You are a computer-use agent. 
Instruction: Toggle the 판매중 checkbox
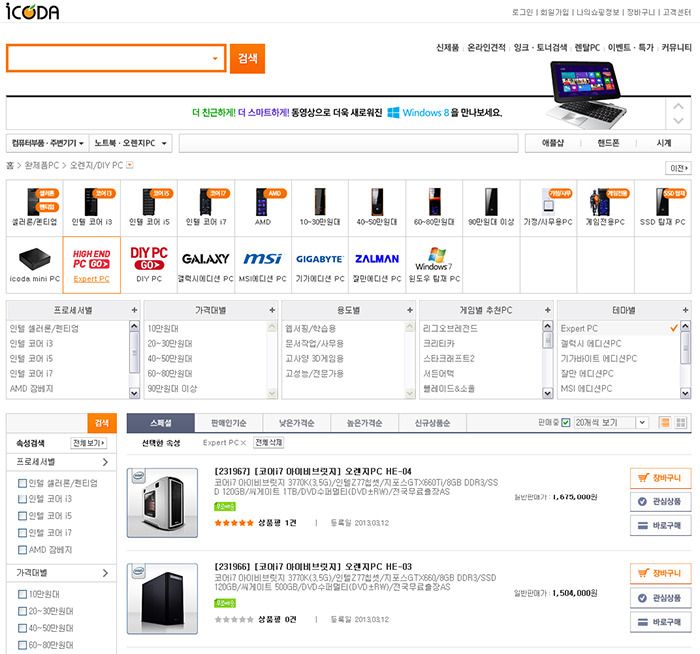click(x=566, y=422)
